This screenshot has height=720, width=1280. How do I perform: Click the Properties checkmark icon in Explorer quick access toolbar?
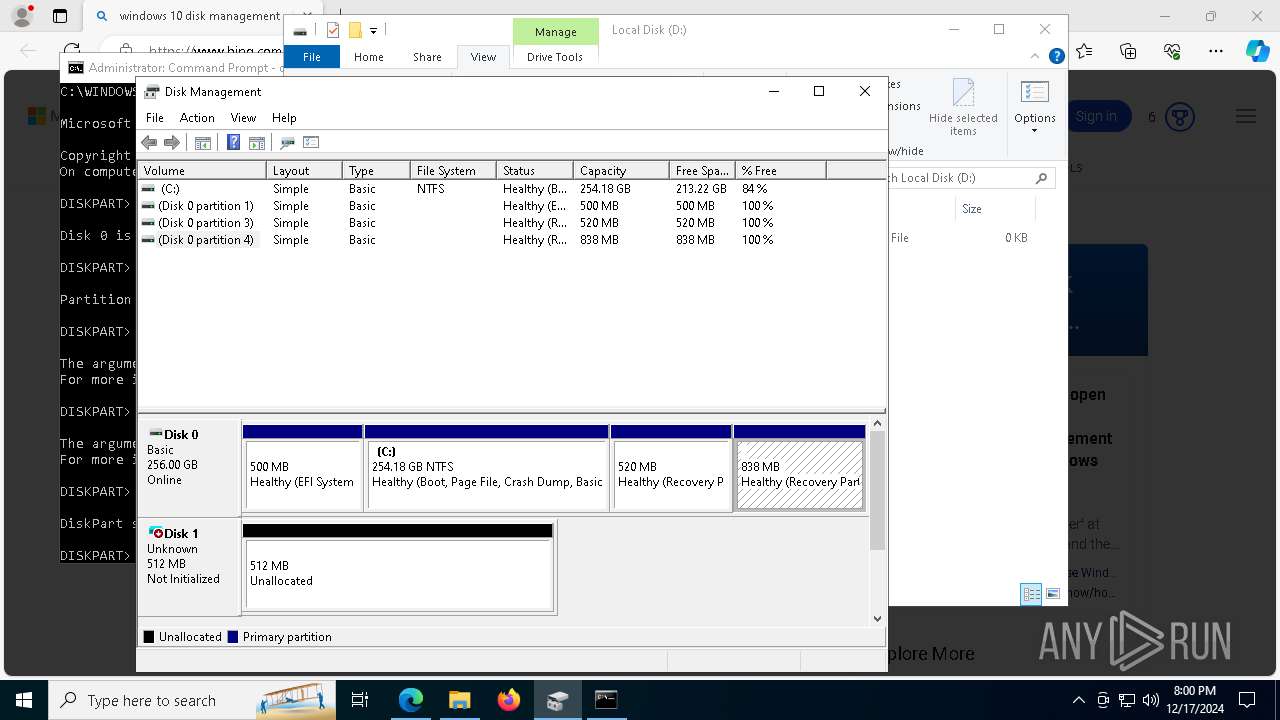tap(333, 30)
